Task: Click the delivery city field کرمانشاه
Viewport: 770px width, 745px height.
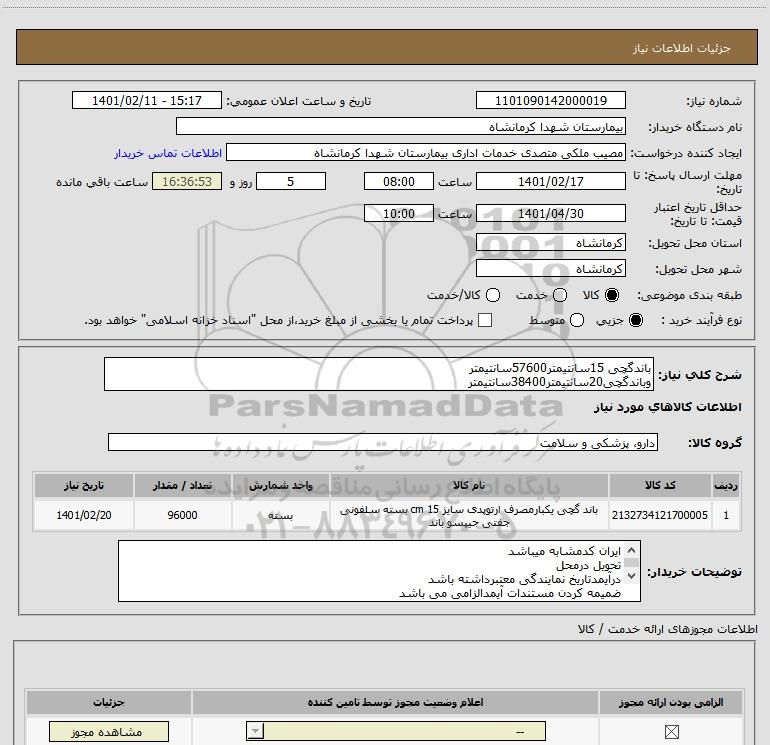Action: 550,268
